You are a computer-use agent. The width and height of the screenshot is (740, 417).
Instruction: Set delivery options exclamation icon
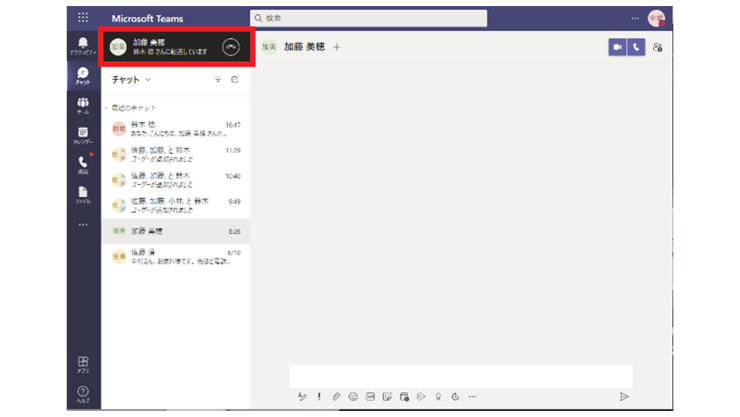coord(319,397)
